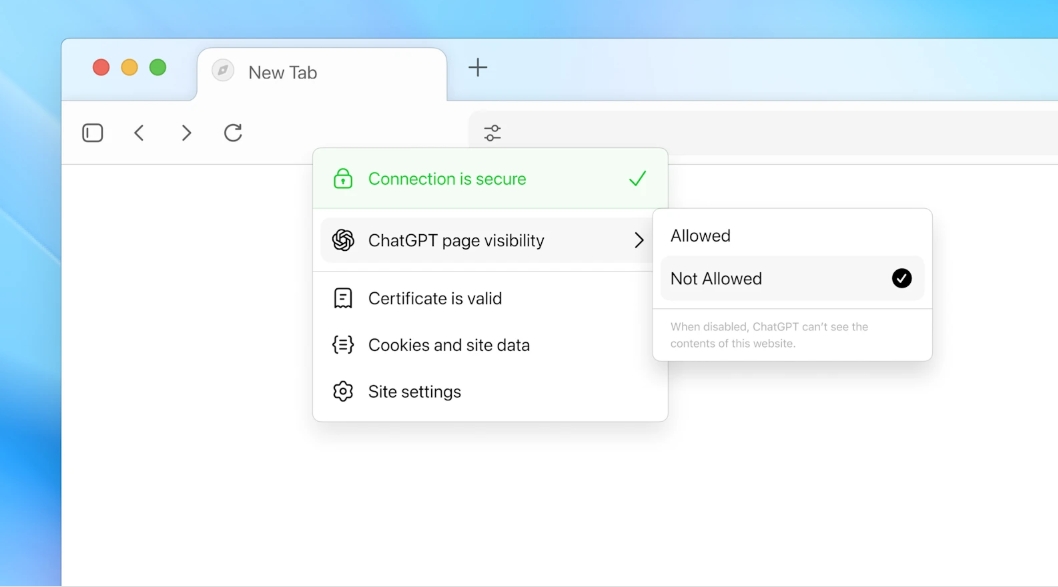Go back with the left arrow

(139, 133)
